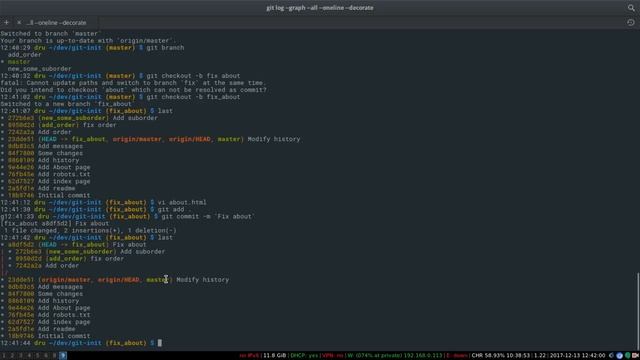Click the cursor at the 12:41:44 prompt

tap(160, 343)
